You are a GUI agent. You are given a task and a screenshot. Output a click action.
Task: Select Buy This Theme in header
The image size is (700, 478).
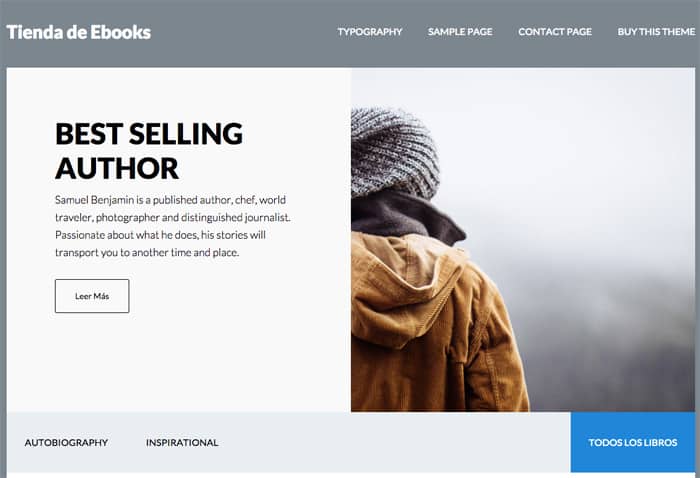(656, 32)
